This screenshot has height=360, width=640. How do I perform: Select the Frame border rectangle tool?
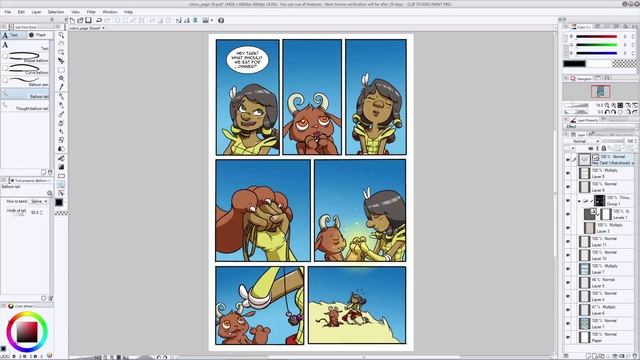tap(61, 176)
